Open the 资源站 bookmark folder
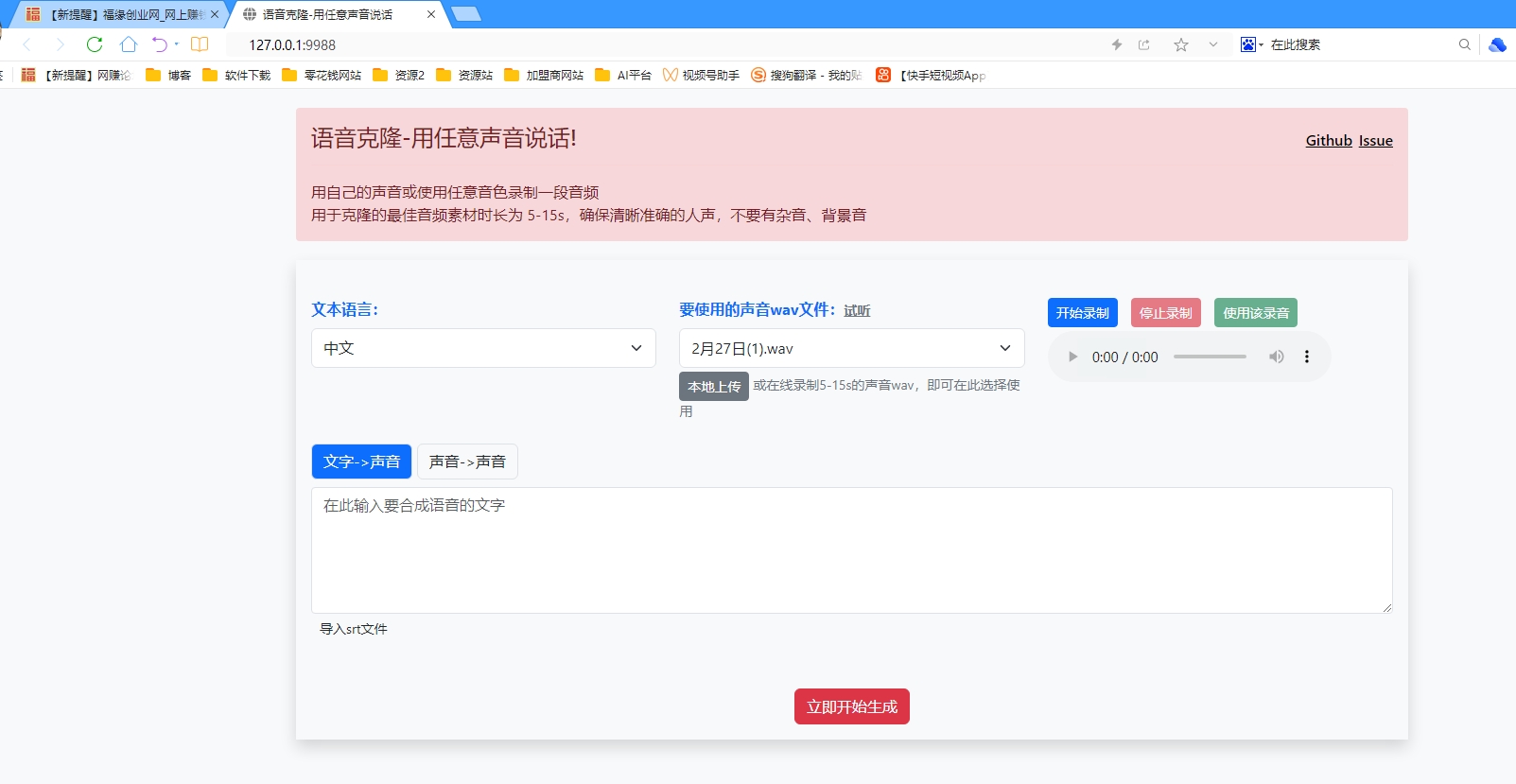Image resolution: width=1516 pixels, height=784 pixels. [x=464, y=75]
